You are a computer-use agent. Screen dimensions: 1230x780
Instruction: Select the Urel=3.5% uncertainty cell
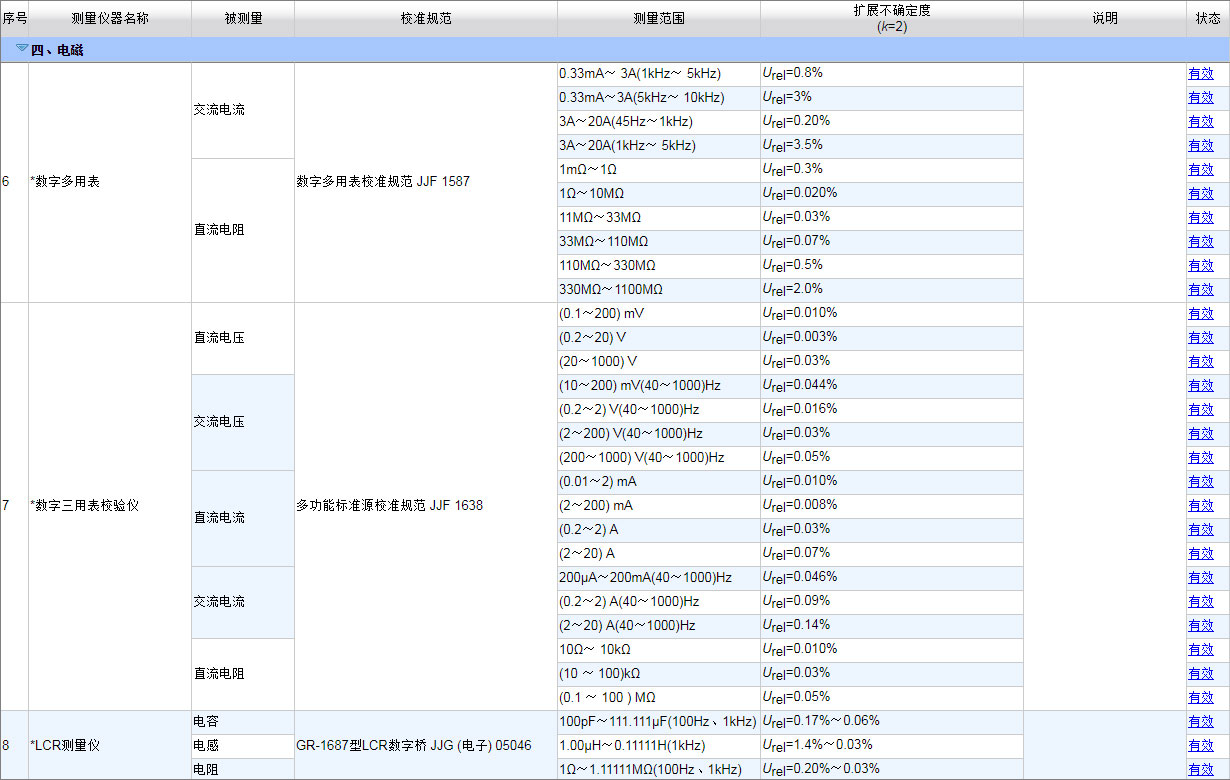coord(892,146)
